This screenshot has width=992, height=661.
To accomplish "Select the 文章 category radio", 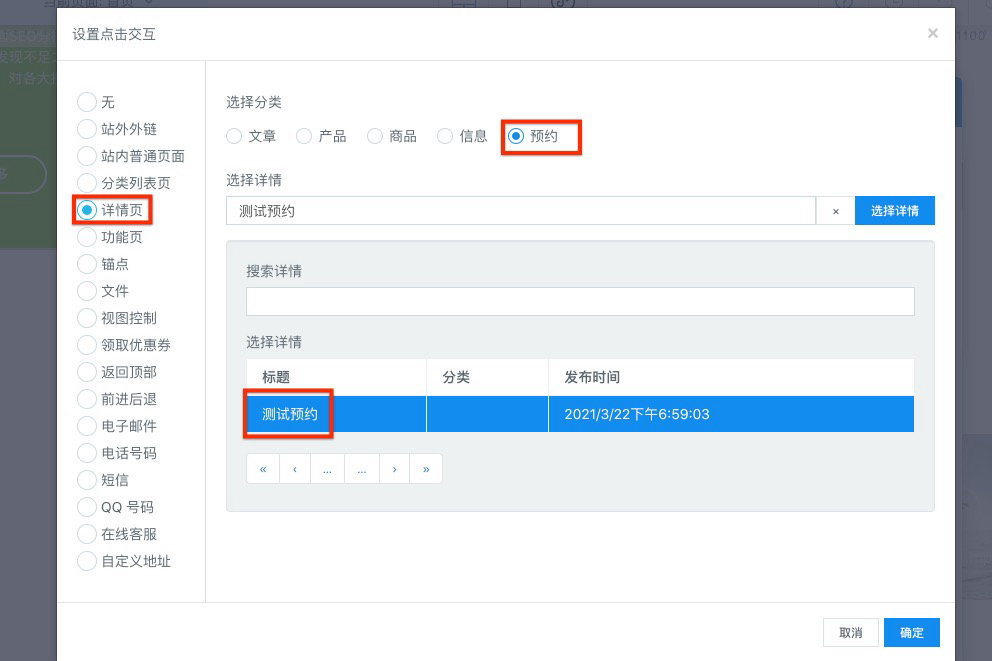I will click(x=234, y=136).
